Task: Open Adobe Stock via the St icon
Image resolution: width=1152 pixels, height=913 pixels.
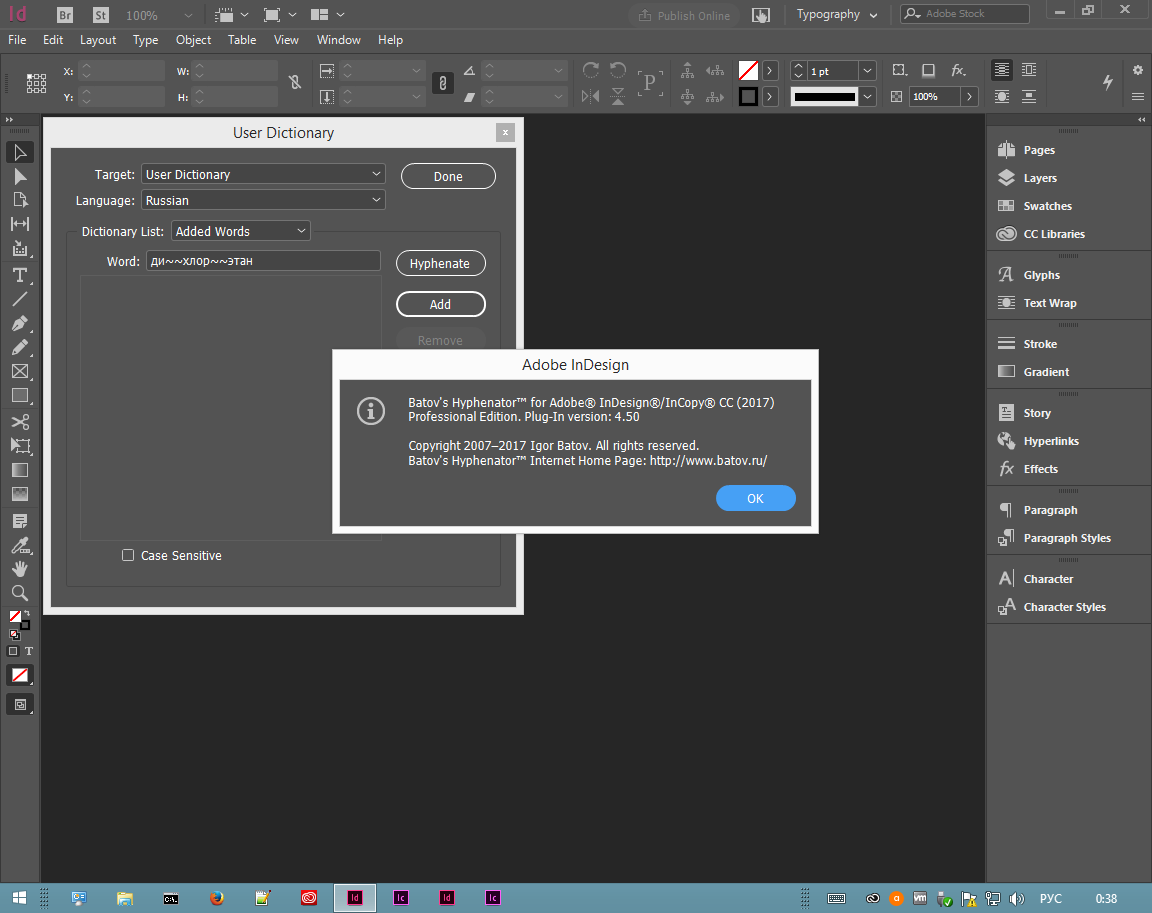Action: [x=101, y=15]
